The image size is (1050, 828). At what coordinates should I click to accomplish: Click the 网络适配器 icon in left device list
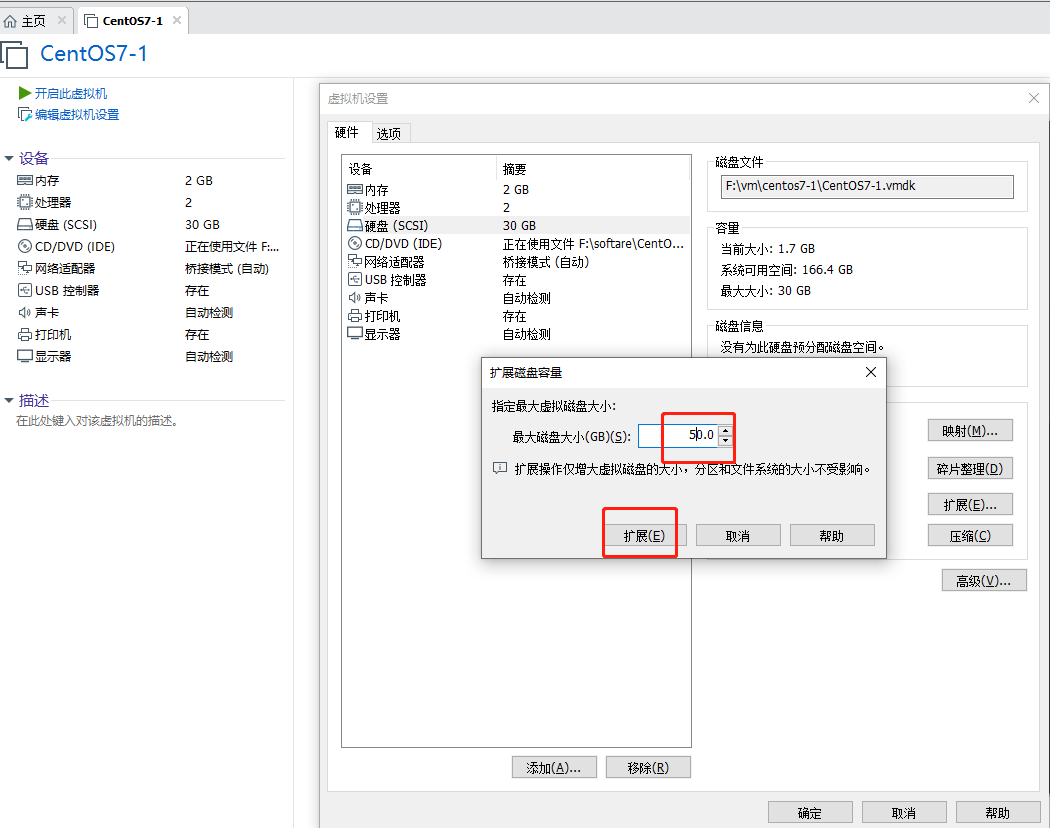tap(25, 268)
